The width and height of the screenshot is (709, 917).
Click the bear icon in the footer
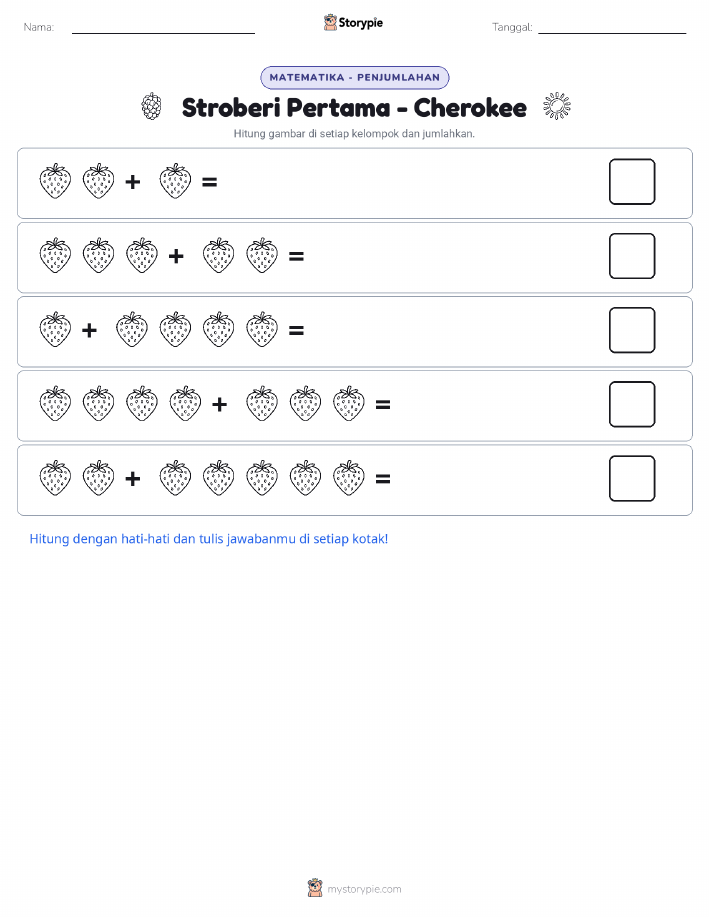click(315, 888)
